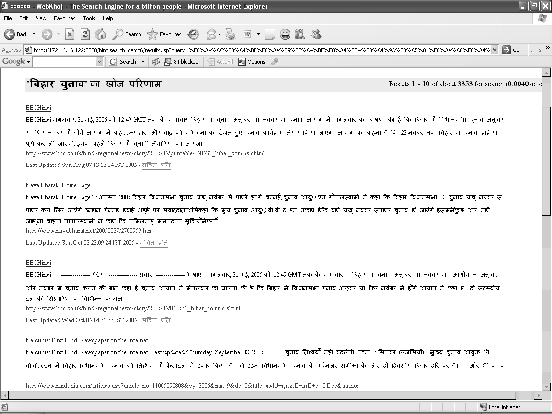The image size is (552, 414).
Task: Click the vertical scrollbar down arrow
Action: coord(546,387)
